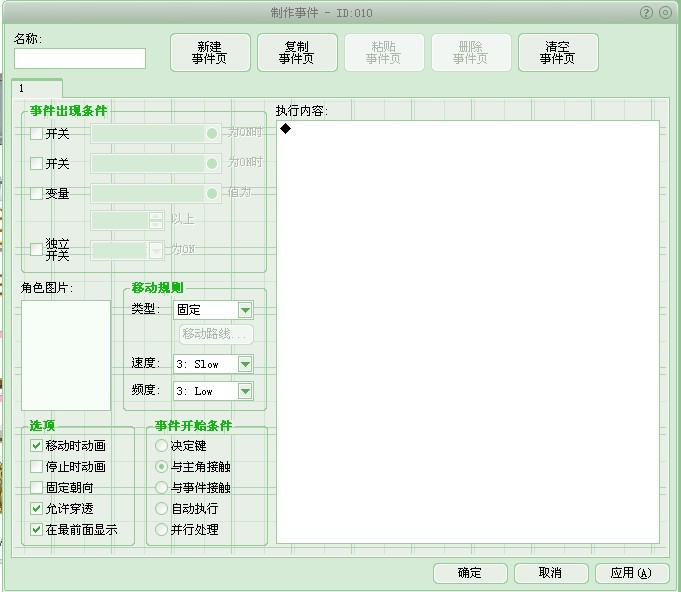The image size is (681, 592).
Task: Open the 类型 dropdown showing 固定
Action: (213, 310)
